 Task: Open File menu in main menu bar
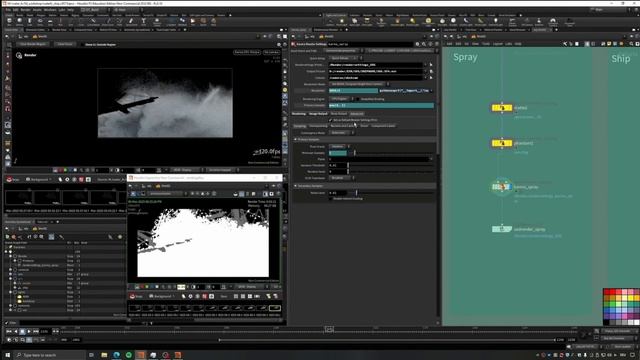click(8, 9)
